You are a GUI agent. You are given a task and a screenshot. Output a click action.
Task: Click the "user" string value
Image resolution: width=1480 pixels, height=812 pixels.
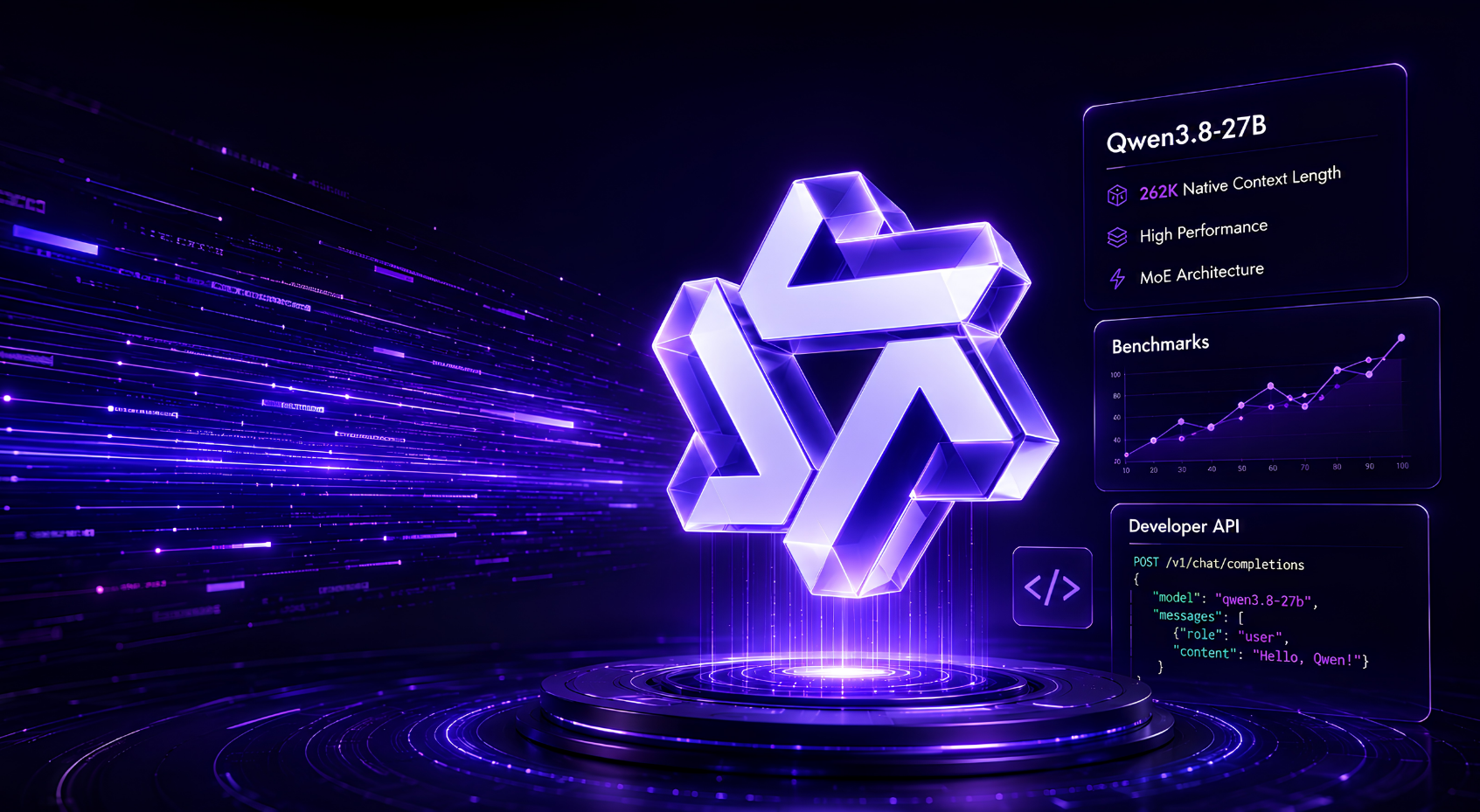coord(1260,636)
